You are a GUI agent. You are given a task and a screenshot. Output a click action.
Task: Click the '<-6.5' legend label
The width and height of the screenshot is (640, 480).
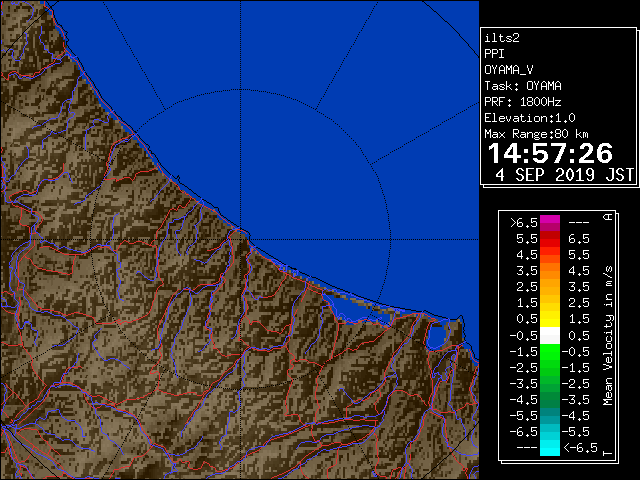tap(580, 448)
